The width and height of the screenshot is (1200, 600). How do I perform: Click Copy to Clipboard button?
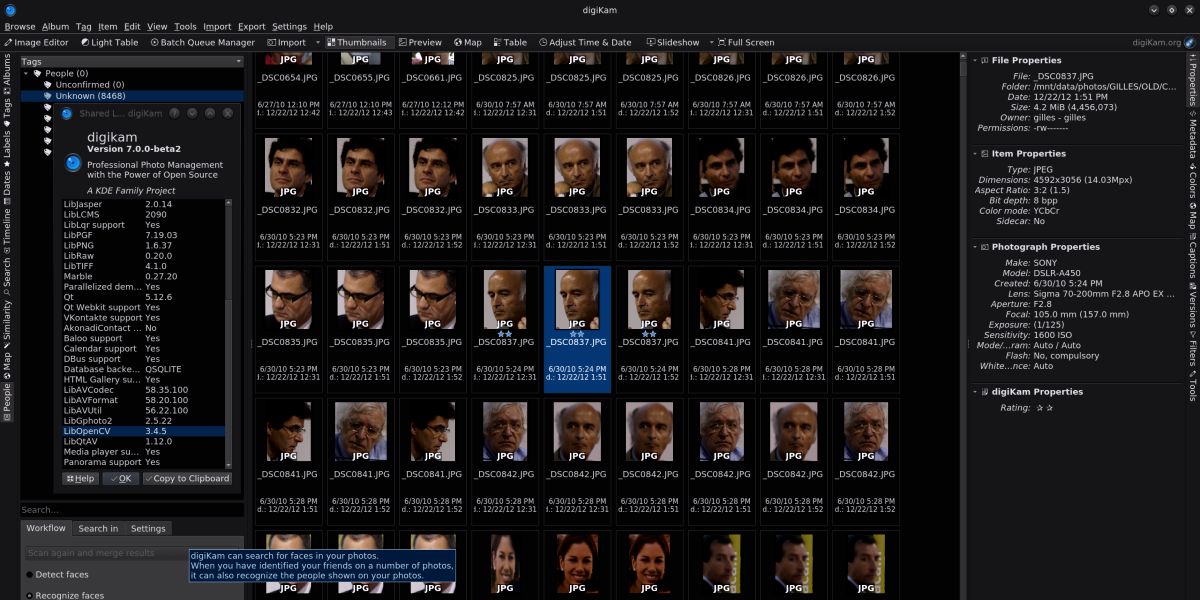(x=187, y=479)
